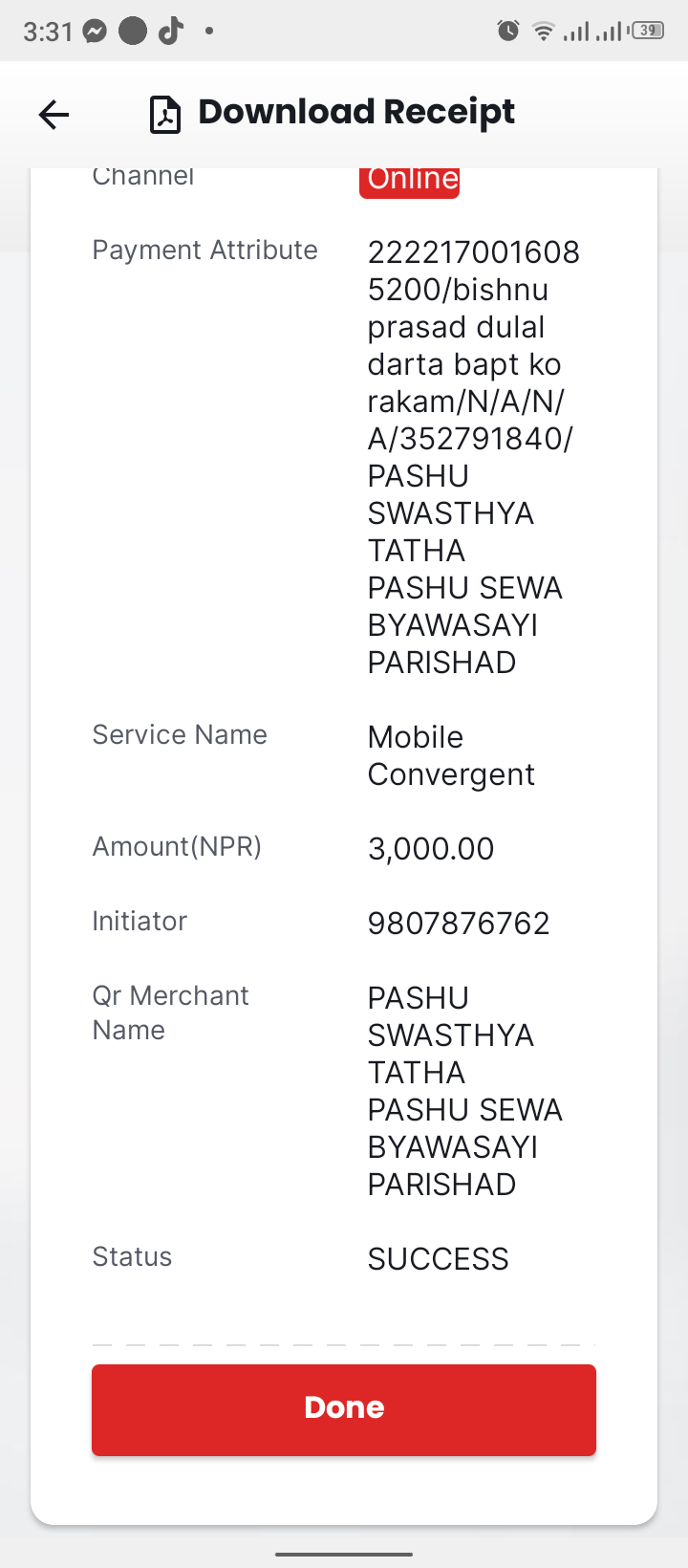Tap the SUCCESS status value
This screenshot has height=1568, width=688.
point(439,1259)
